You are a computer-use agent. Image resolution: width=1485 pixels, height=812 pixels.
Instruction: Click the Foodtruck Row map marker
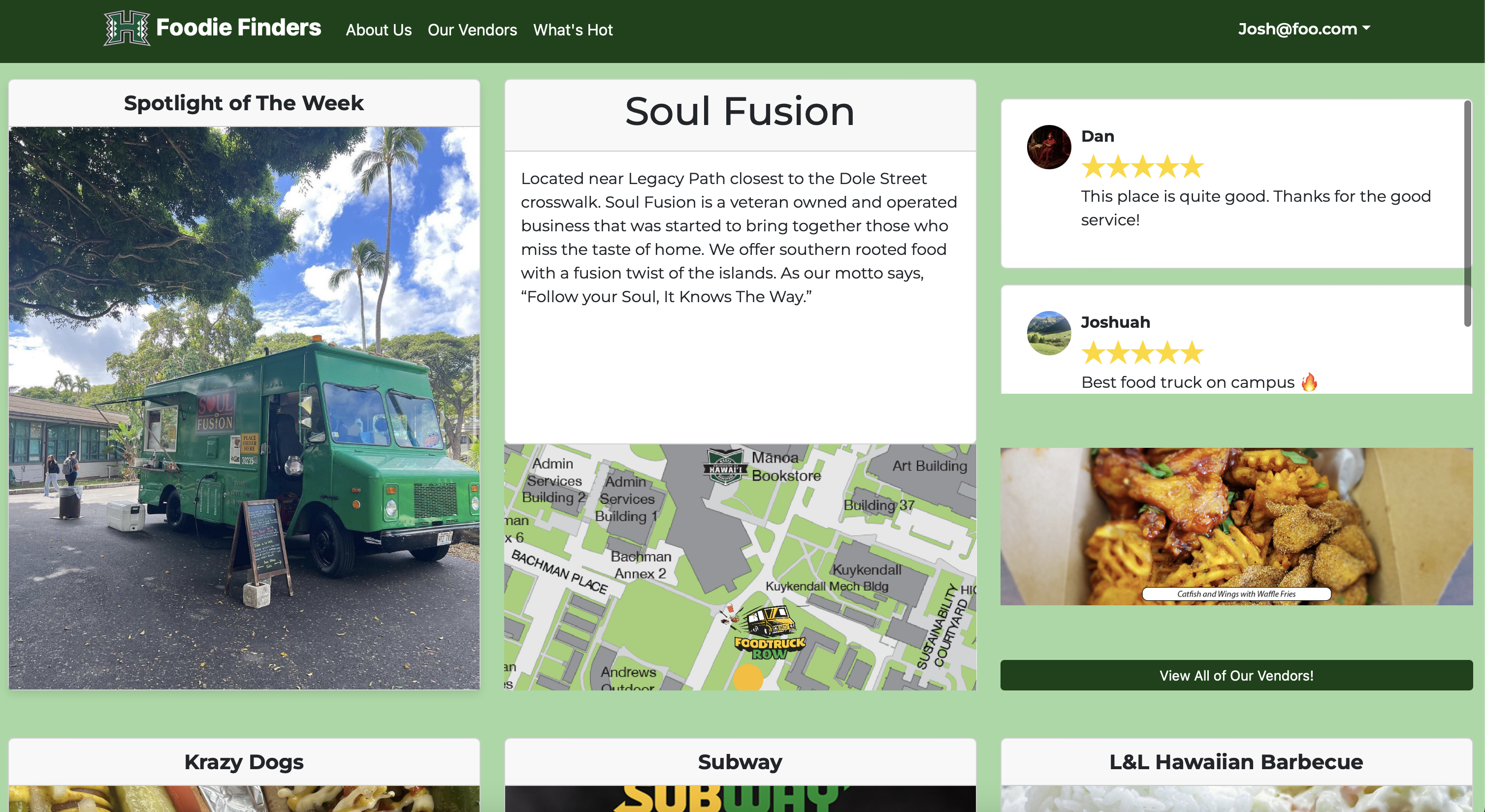[x=768, y=631]
